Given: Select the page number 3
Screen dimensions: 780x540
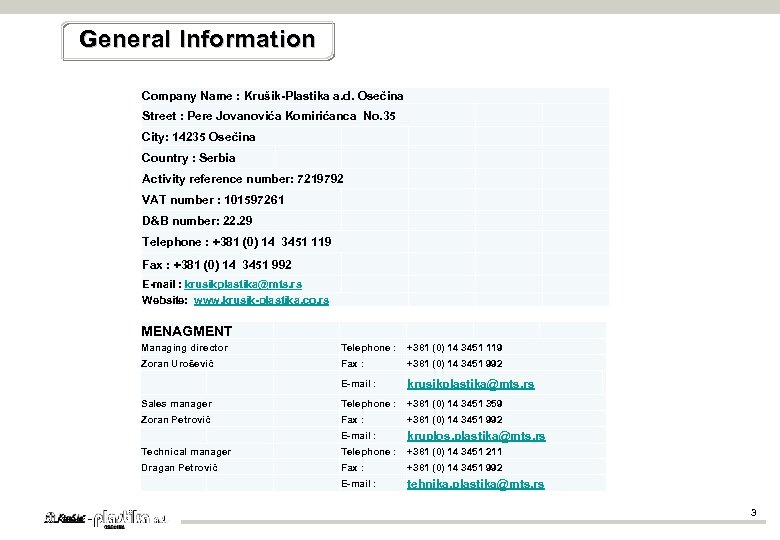Looking at the screenshot, I should (754, 513).
